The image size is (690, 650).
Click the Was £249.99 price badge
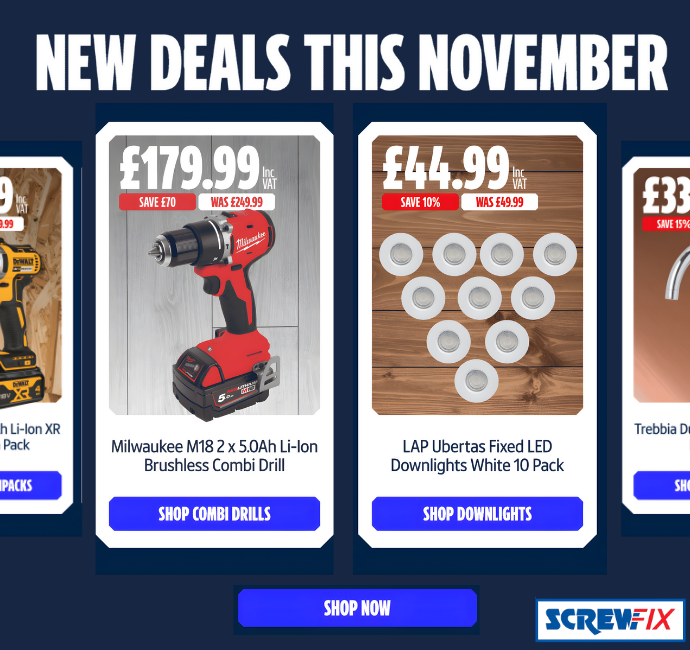(236, 202)
